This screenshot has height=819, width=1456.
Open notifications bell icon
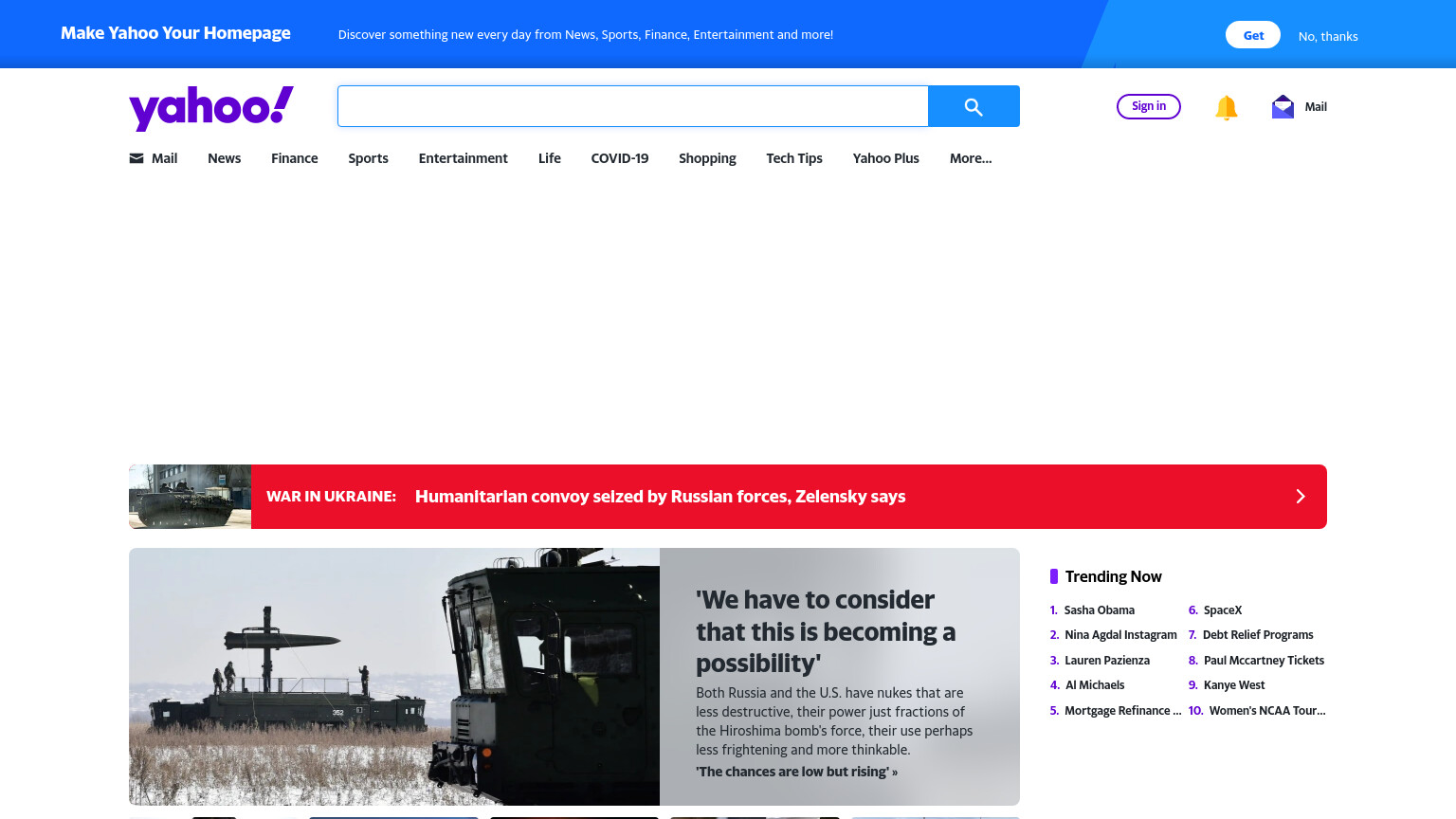point(1227,107)
